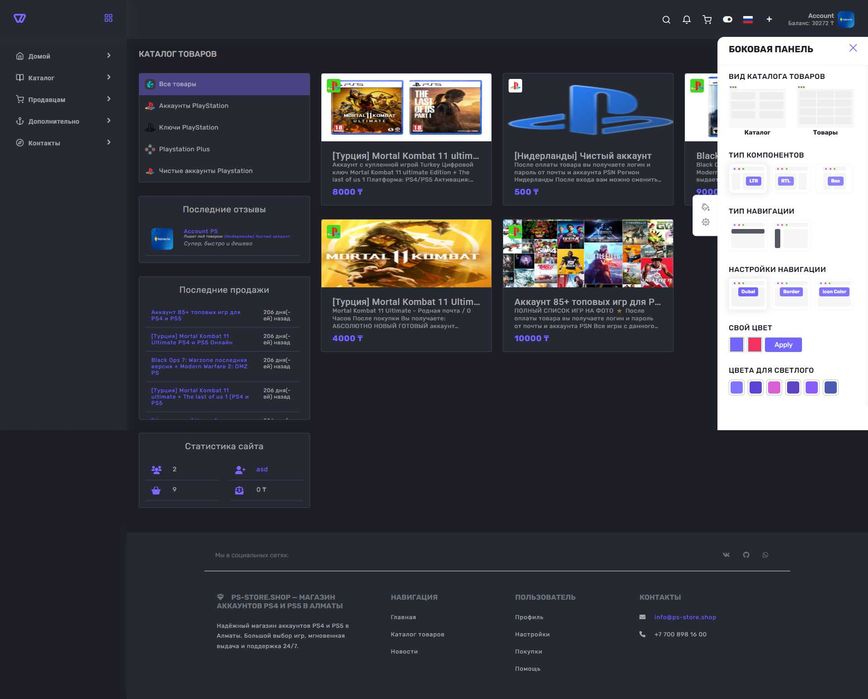Open the shopping cart icon
Viewport: 868px width, 699px height.
point(707,19)
